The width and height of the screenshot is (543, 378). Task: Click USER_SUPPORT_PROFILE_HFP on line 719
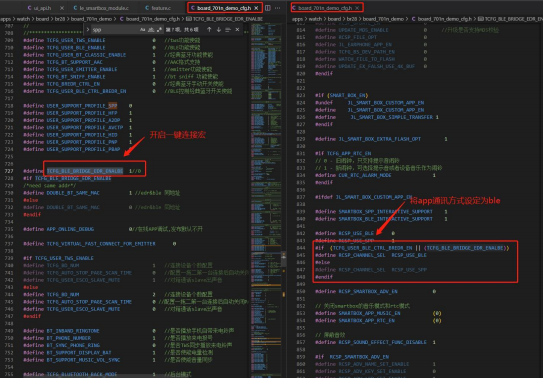pos(82,113)
